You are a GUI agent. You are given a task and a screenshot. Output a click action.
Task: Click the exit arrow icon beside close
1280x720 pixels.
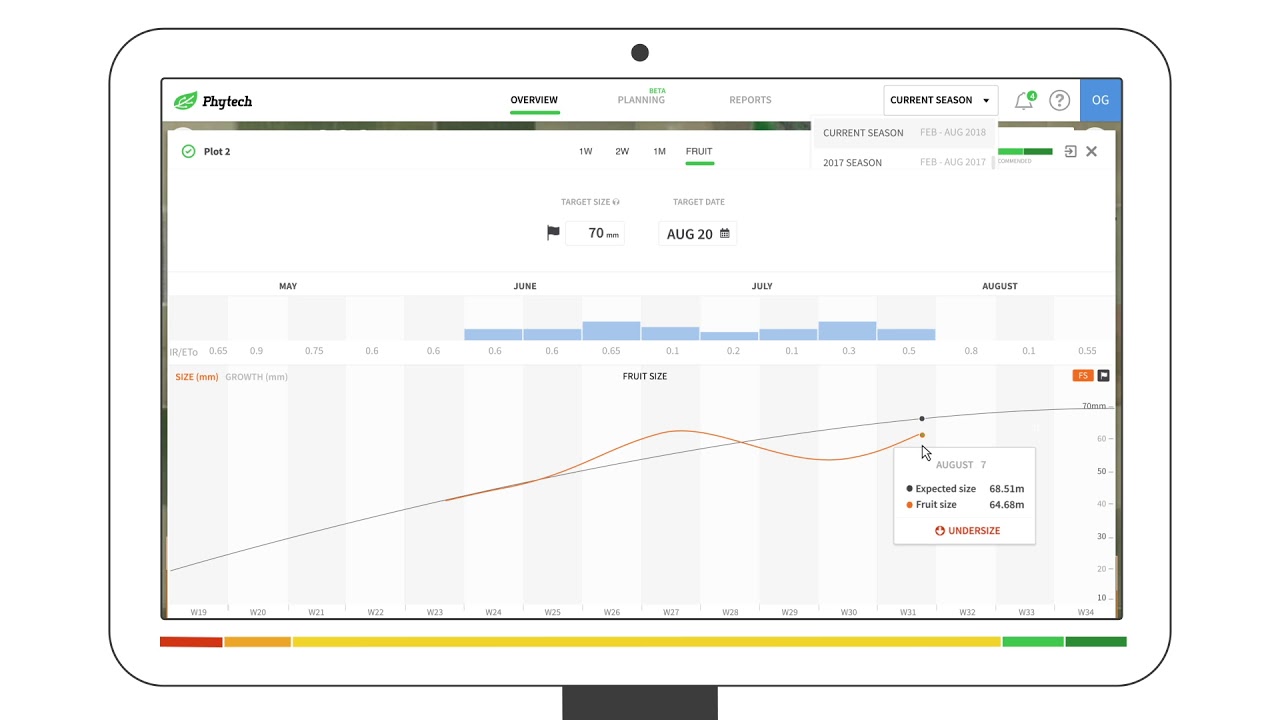coord(1070,151)
